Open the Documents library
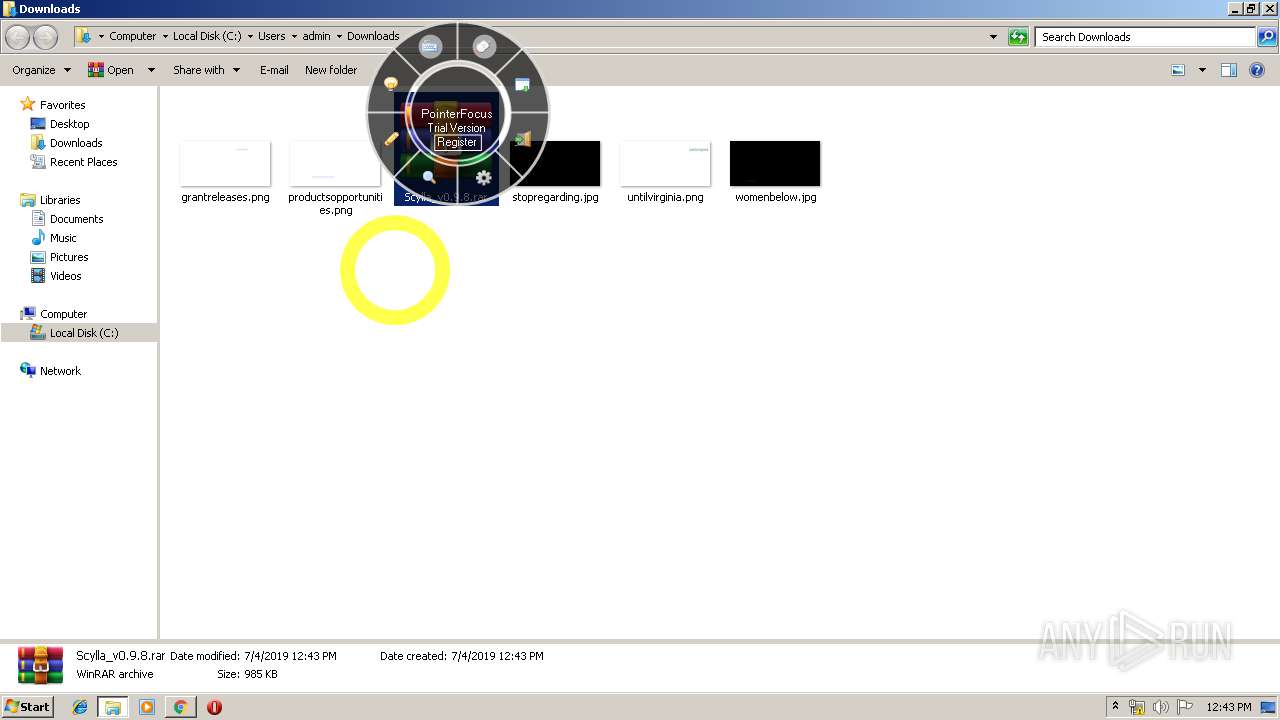The image size is (1280, 720). pyautogui.click(x=76, y=219)
